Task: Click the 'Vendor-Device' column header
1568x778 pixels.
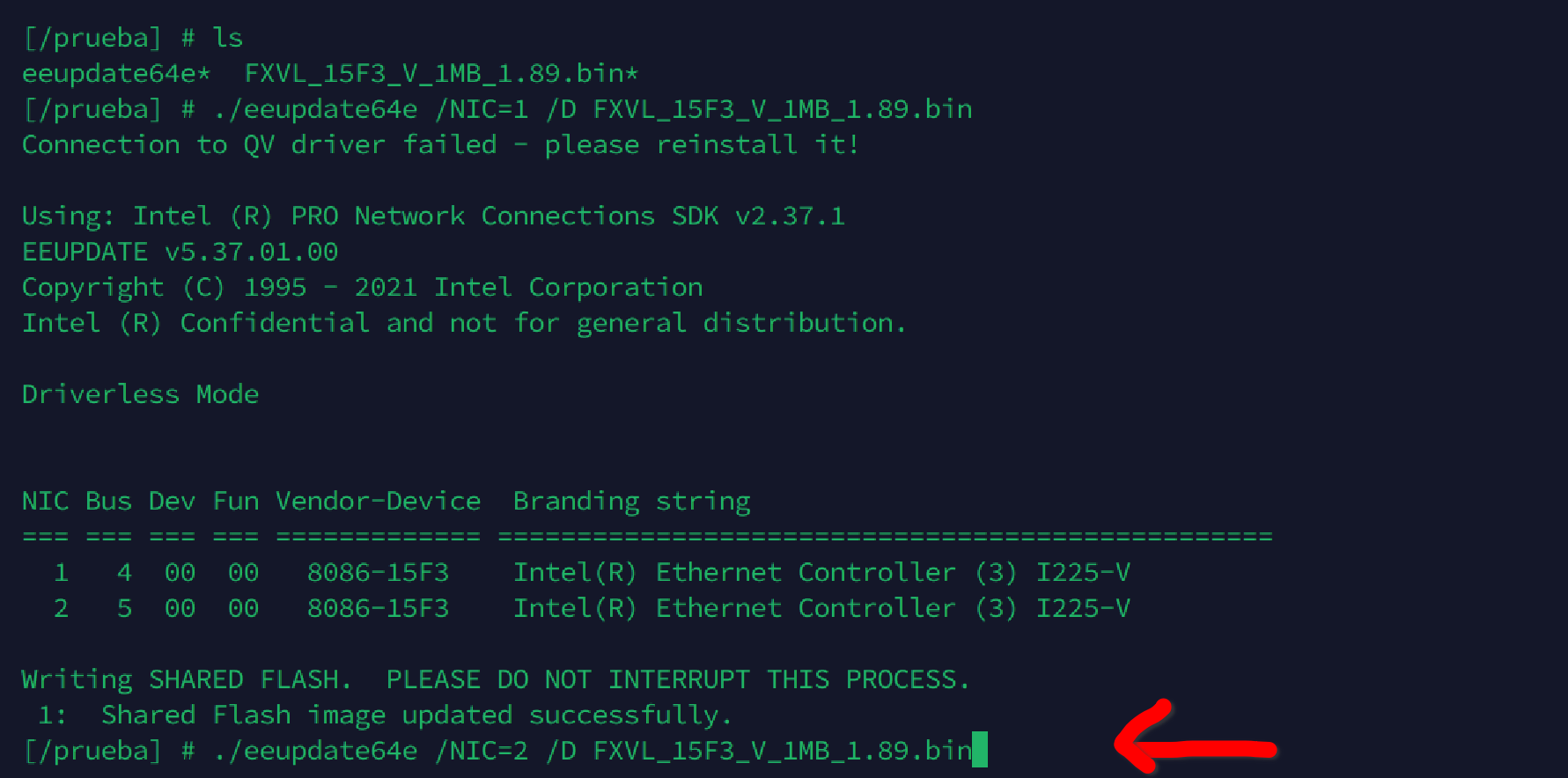Action: pyautogui.click(x=378, y=502)
